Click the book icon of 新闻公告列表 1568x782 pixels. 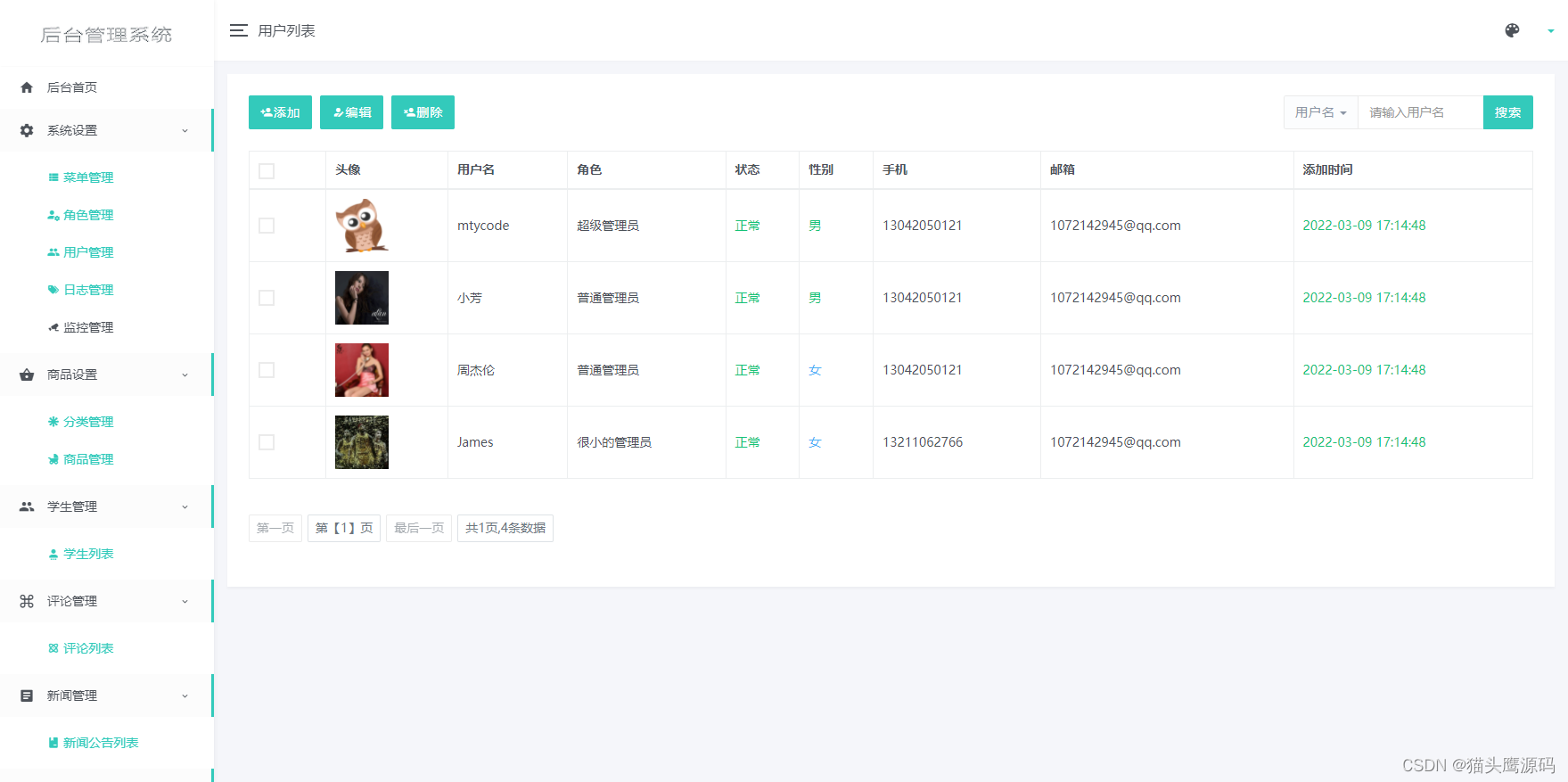pos(53,743)
